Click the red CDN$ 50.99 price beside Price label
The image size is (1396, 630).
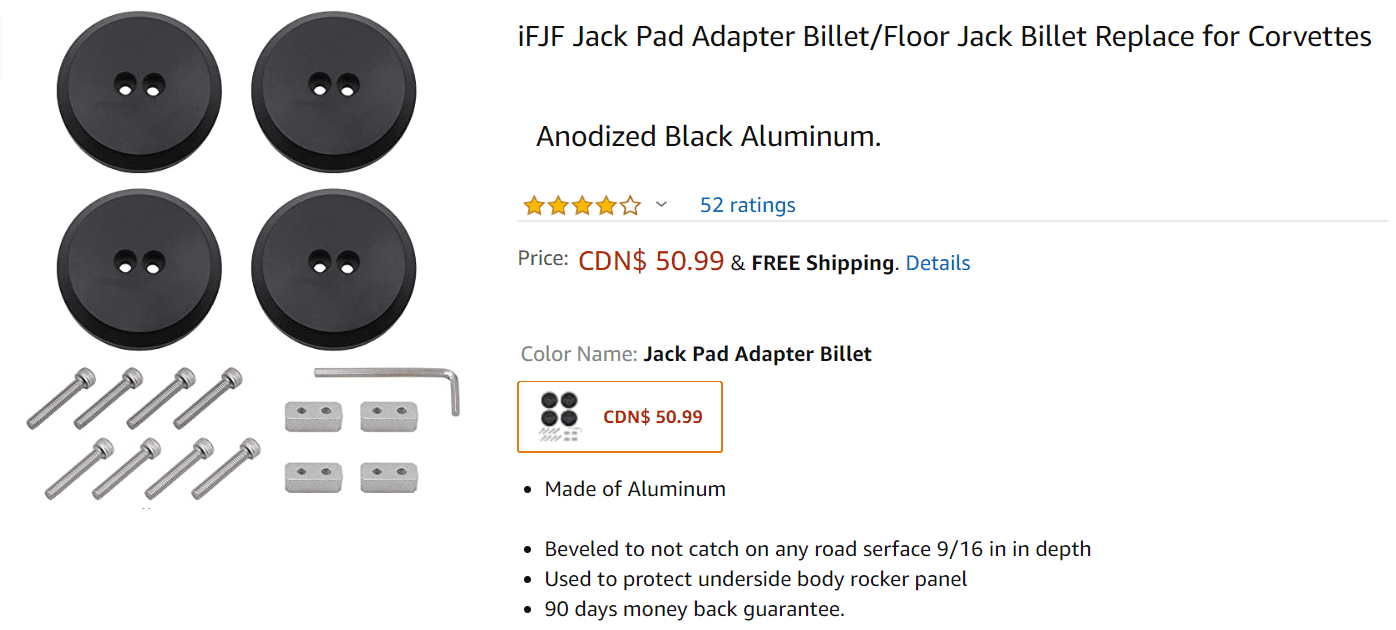click(651, 262)
